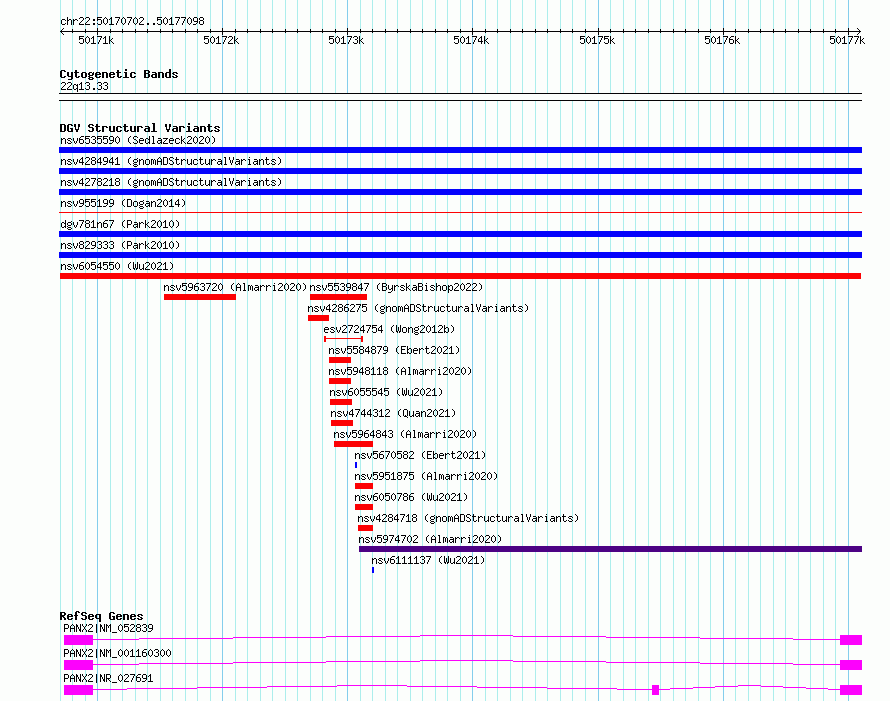This screenshot has width=890, height=701.
Task: Open nsv6111137 (Wu2021) variant label
Action: tap(429, 560)
